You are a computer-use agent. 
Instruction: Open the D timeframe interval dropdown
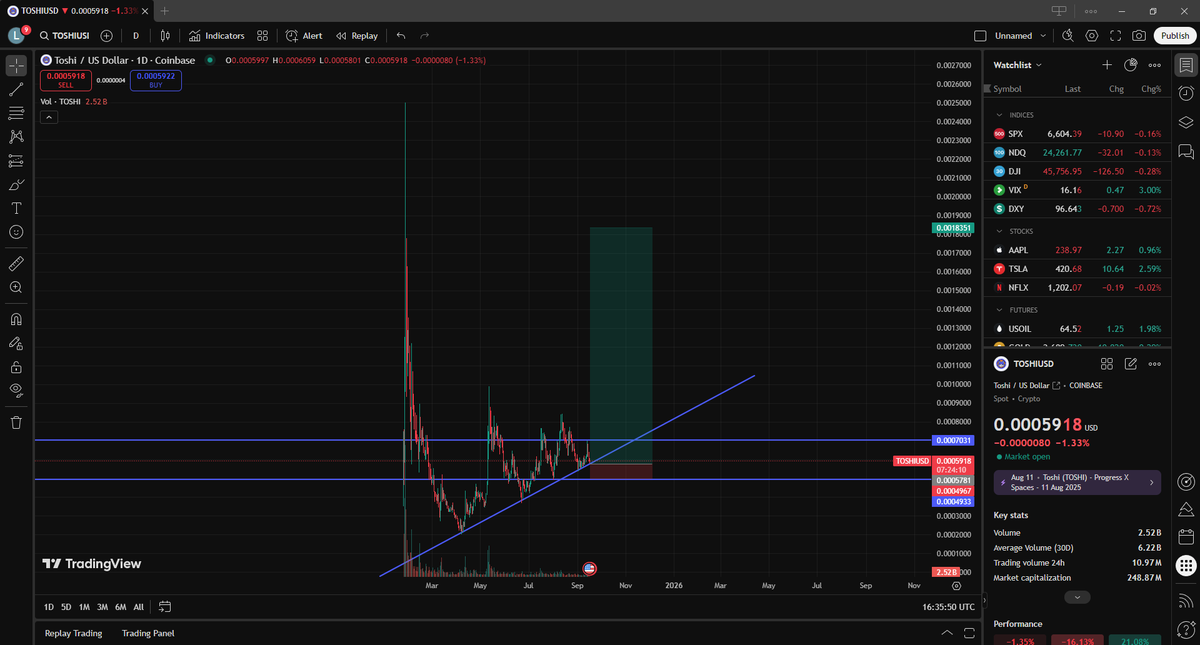point(136,35)
